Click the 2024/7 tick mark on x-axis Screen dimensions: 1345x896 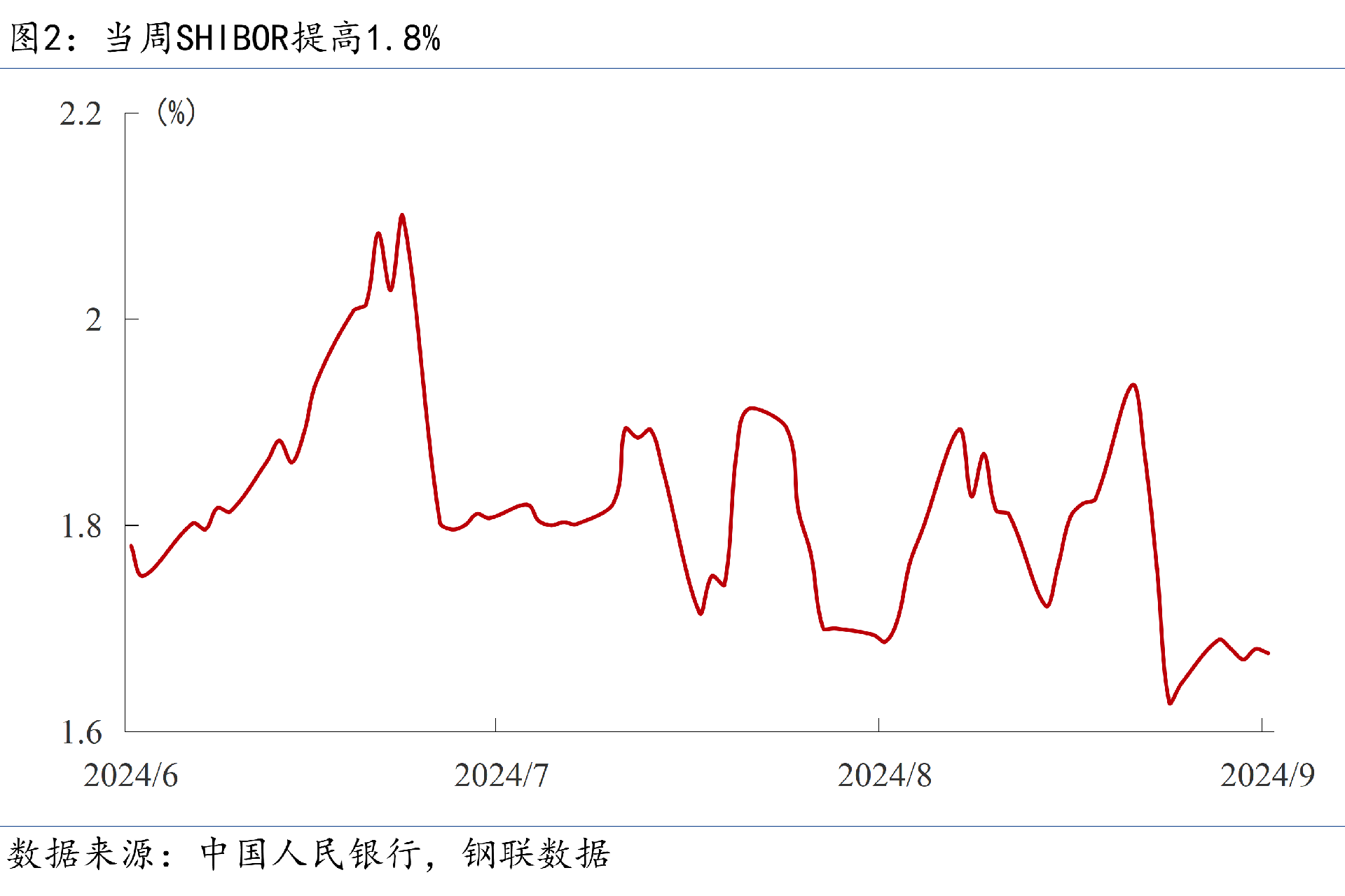495,724
